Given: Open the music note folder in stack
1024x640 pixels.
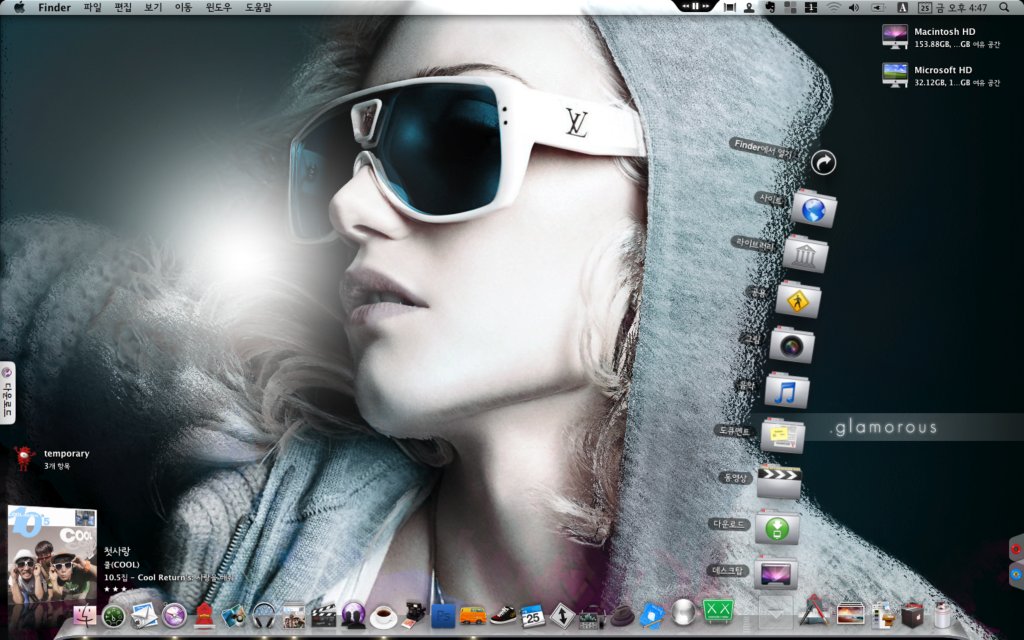Looking at the screenshot, I should point(786,391).
